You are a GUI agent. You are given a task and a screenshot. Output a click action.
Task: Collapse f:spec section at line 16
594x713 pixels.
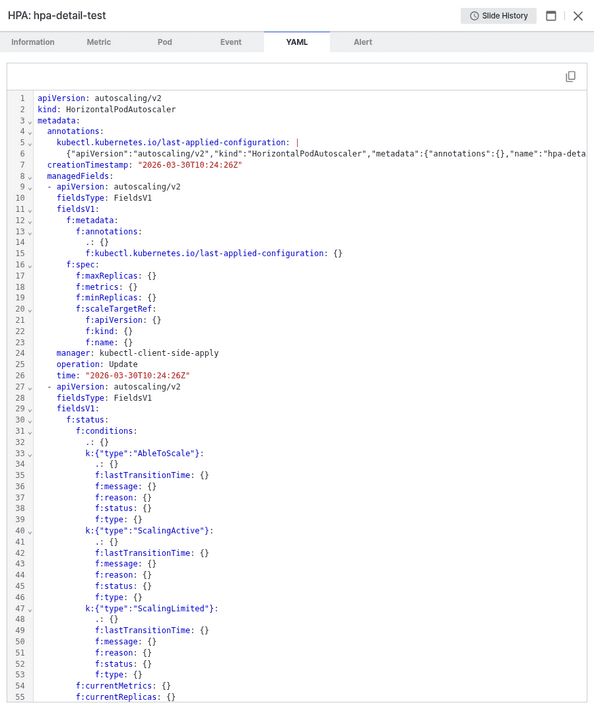[30, 266]
